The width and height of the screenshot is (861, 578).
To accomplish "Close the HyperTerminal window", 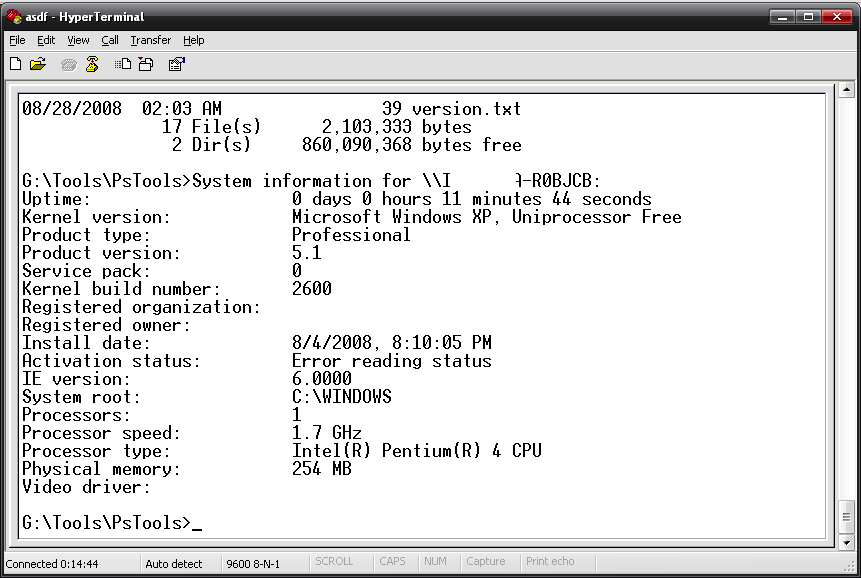I will (836, 17).
